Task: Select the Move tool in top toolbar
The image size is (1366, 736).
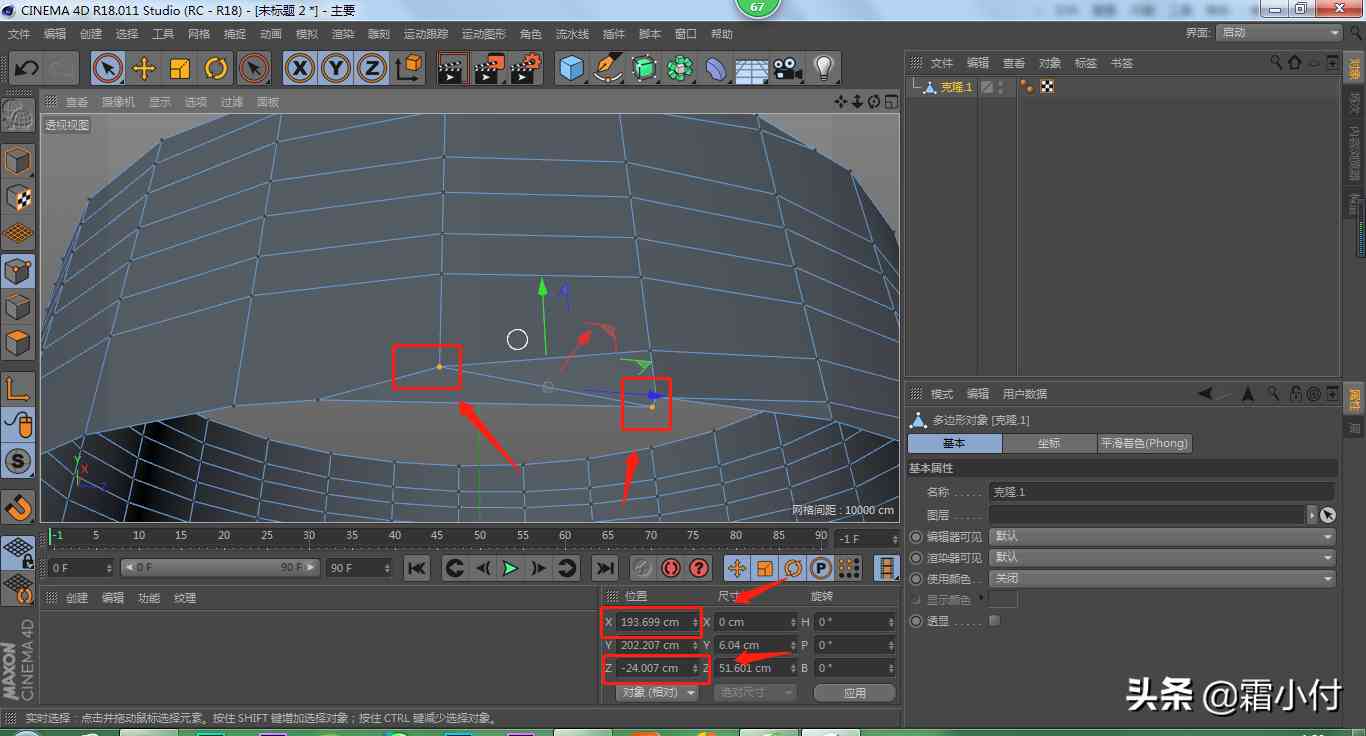Action: (x=144, y=68)
